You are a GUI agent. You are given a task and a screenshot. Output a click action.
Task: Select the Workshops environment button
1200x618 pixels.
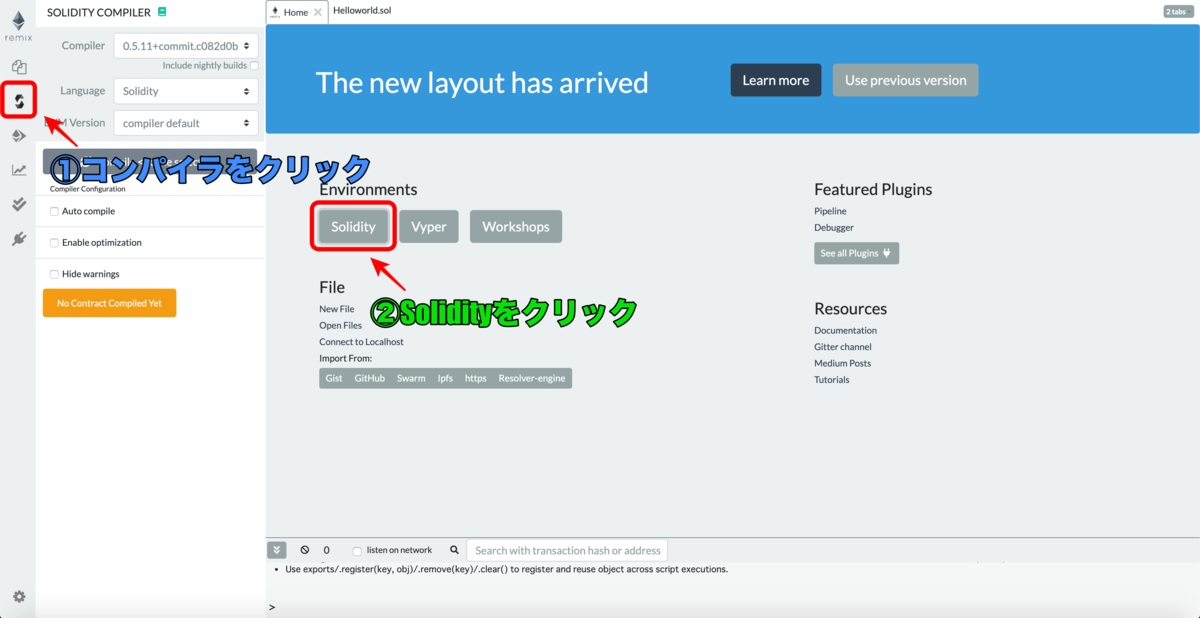click(516, 227)
